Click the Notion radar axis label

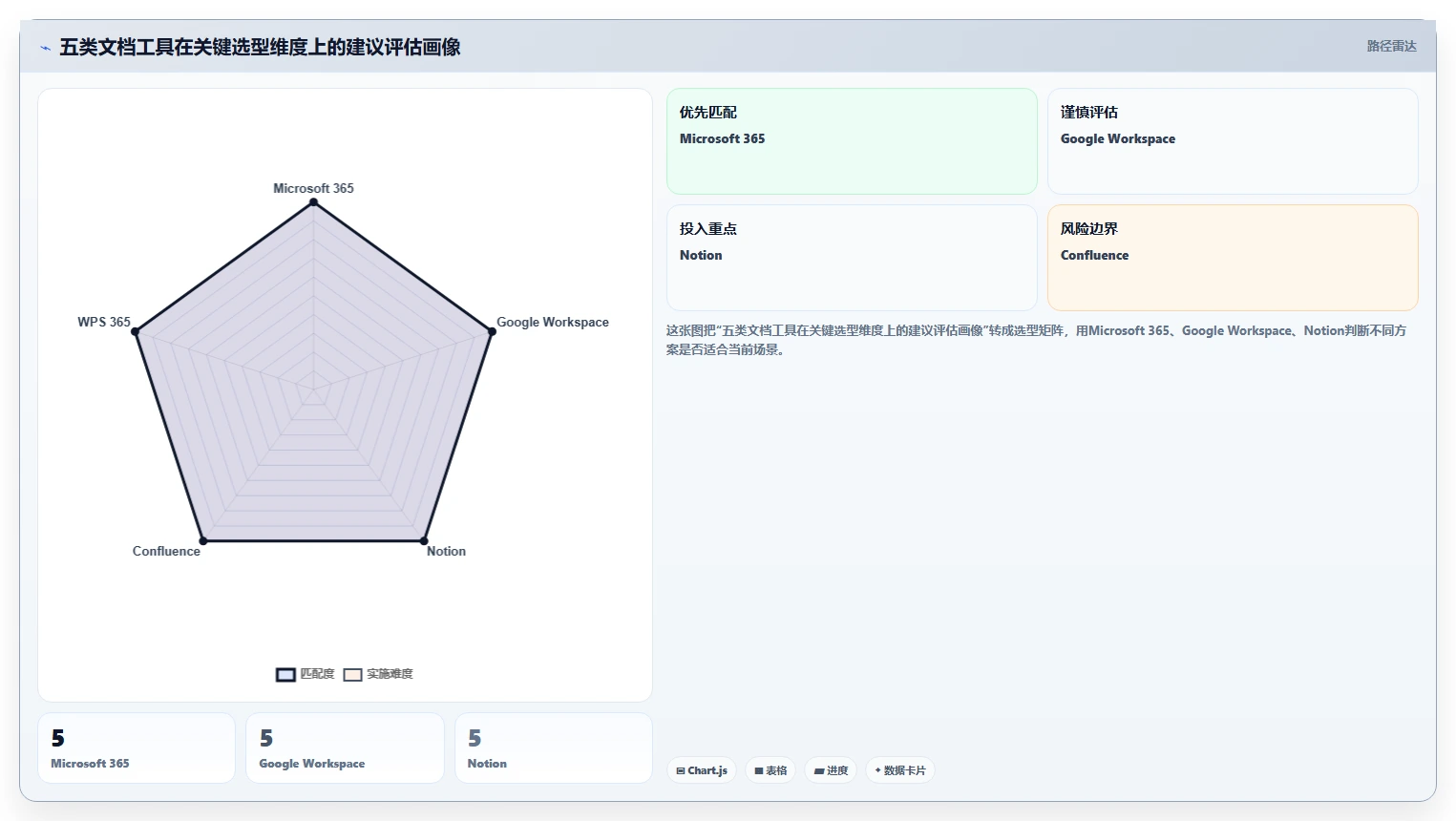(x=446, y=551)
